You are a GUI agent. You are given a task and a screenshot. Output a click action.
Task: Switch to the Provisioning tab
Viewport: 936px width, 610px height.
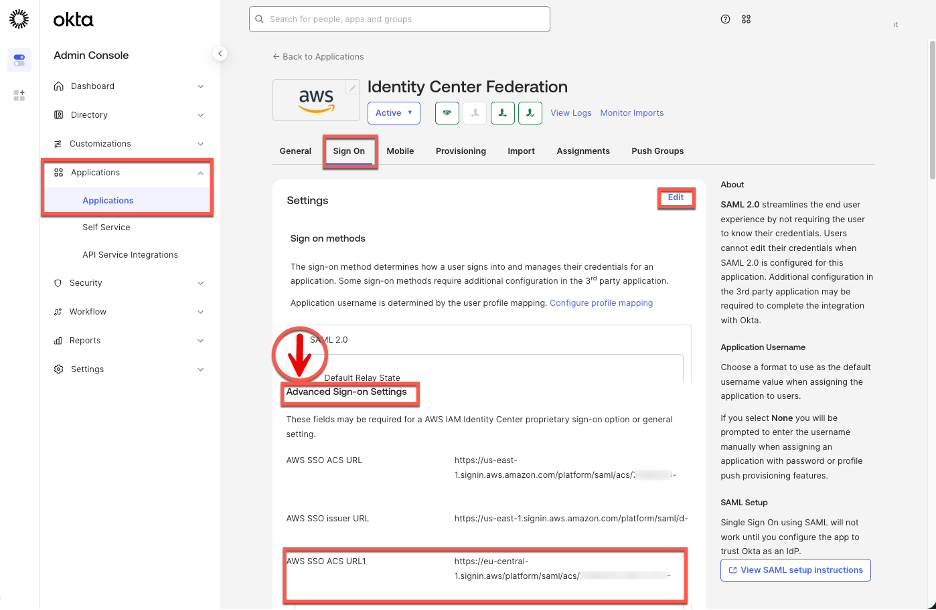[x=460, y=151]
